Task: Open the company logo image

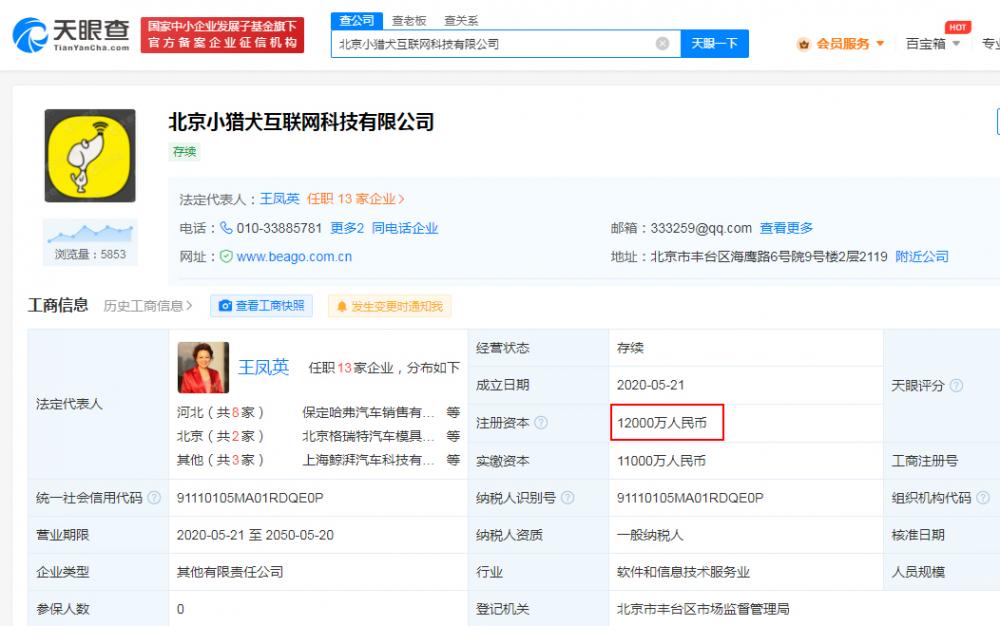Action: (x=90, y=156)
